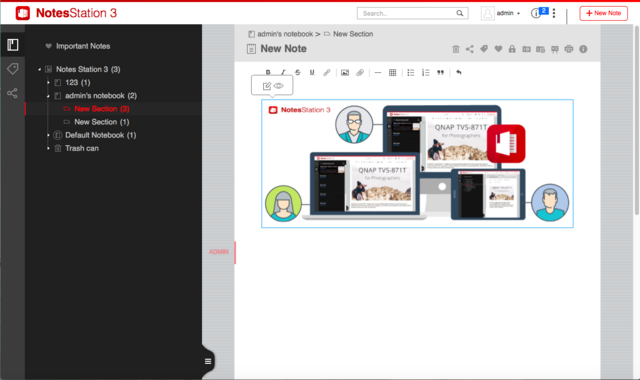Click the NotesStation 3 logo
This screenshot has height=380, width=640.
coord(66,13)
